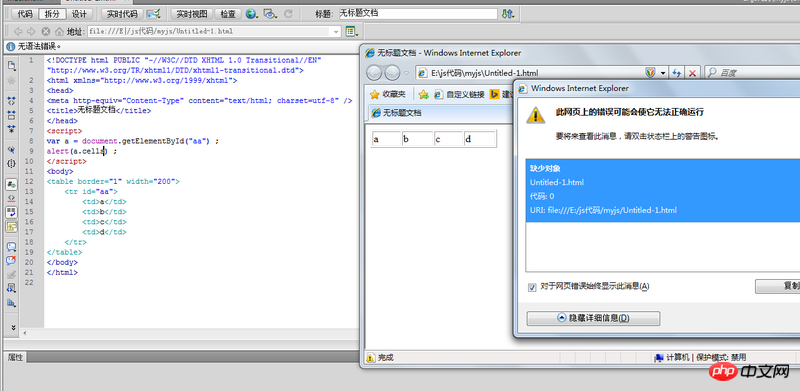Image resolution: width=800 pixels, height=391 pixels.
Task: Toggle highlight invalid code icon
Action: coord(11,198)
